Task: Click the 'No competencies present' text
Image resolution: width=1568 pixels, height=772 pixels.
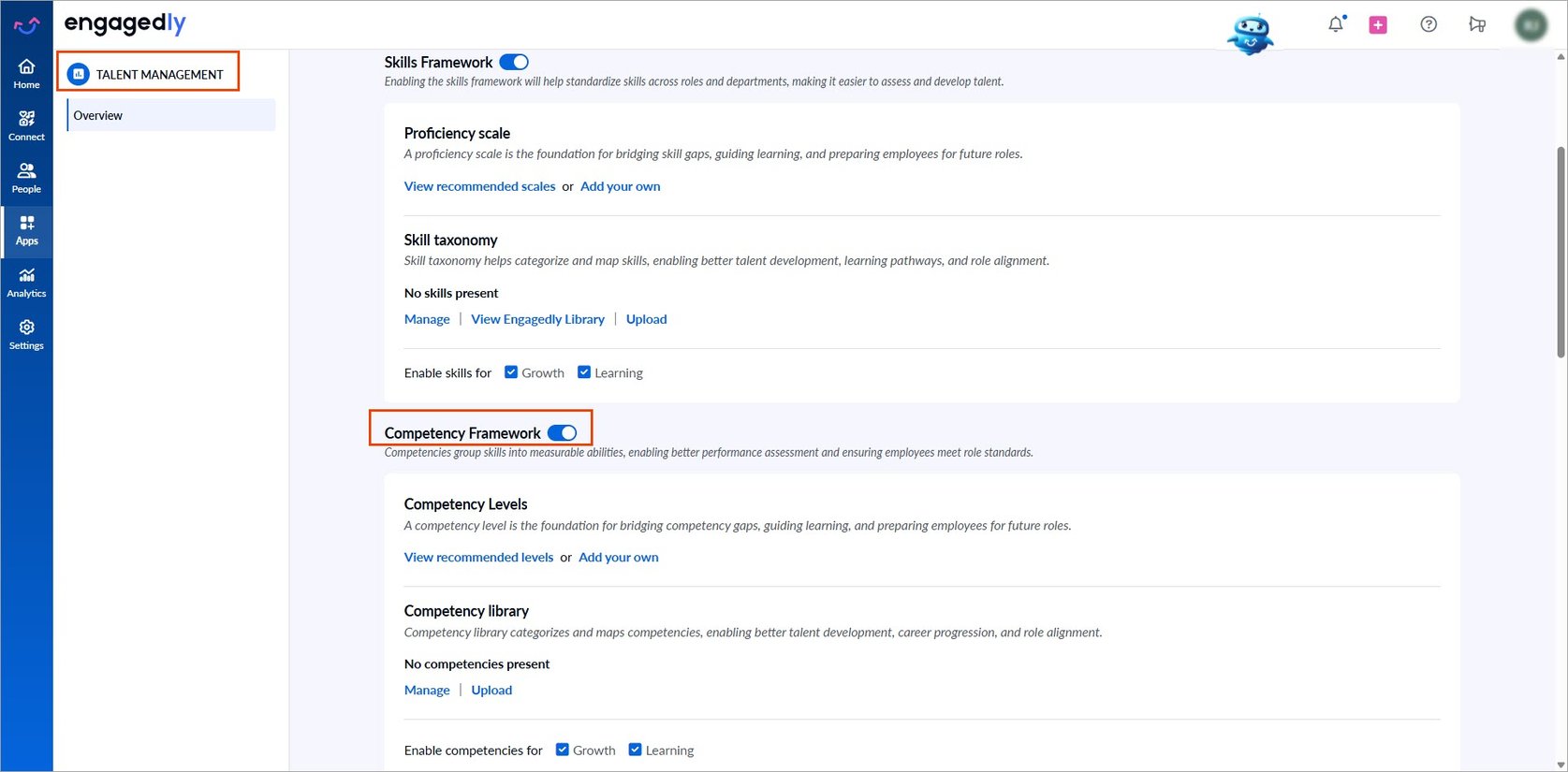Action: pos(476,663)
